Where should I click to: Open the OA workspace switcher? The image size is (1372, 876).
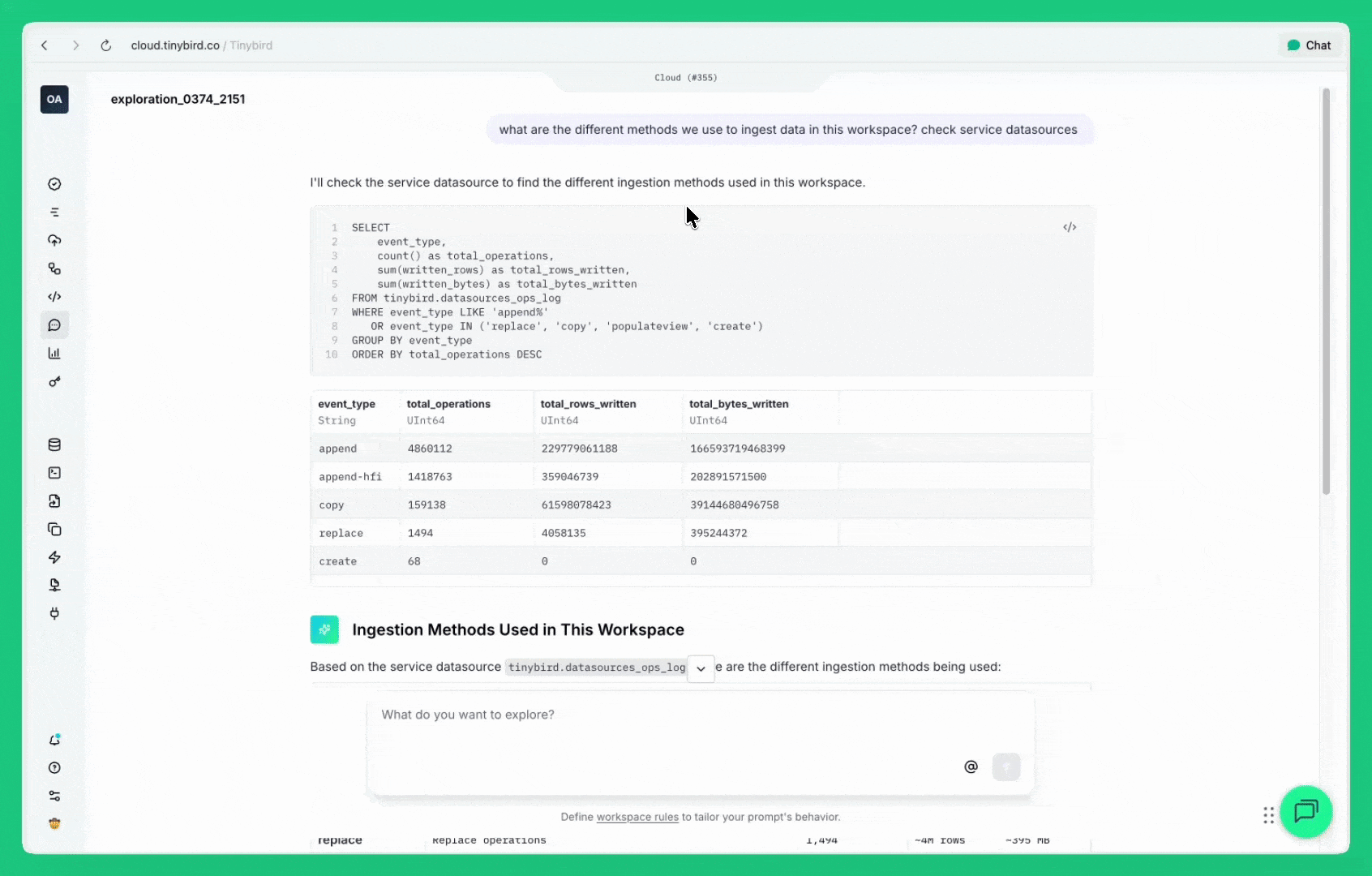click(54, 100)
